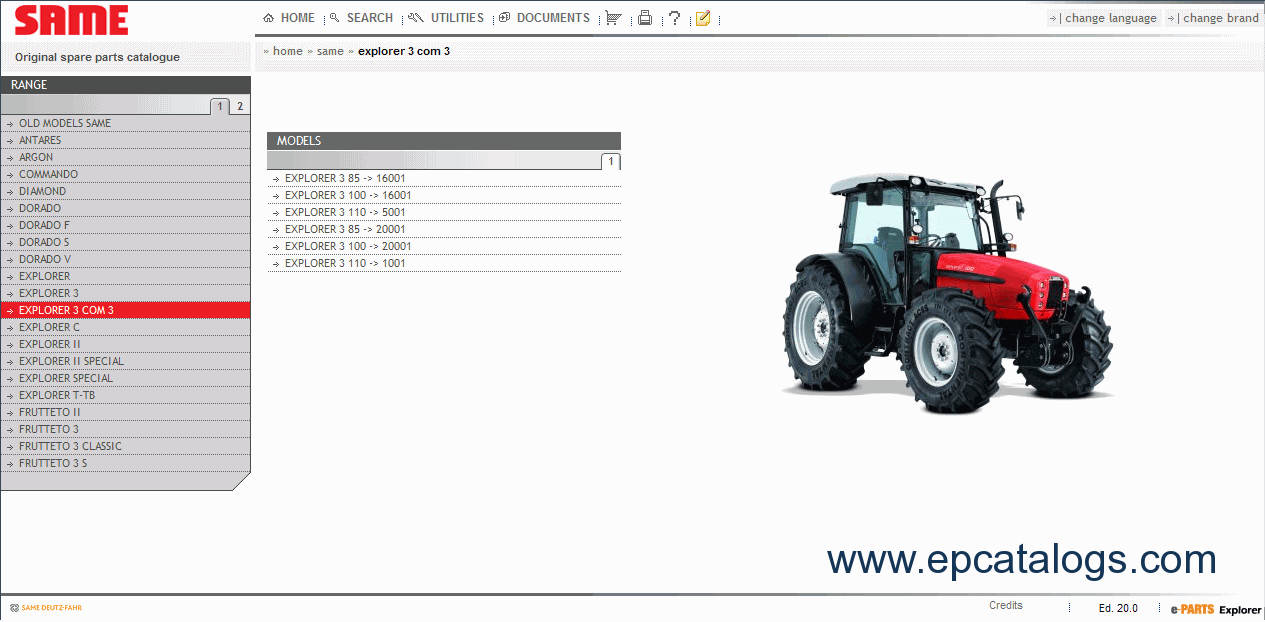Click the red tractor image
Viewport: 1265px width, 622px height.
click(x=947, y=293)
